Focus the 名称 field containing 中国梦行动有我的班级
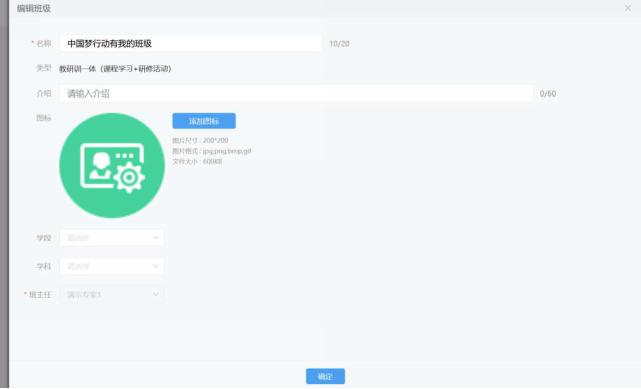Screen dimensions: 641x389 coord(191,43)
